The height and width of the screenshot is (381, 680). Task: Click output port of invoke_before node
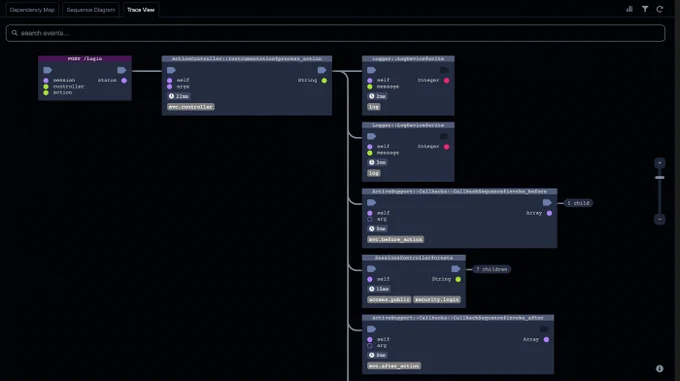tap(547, 203)
